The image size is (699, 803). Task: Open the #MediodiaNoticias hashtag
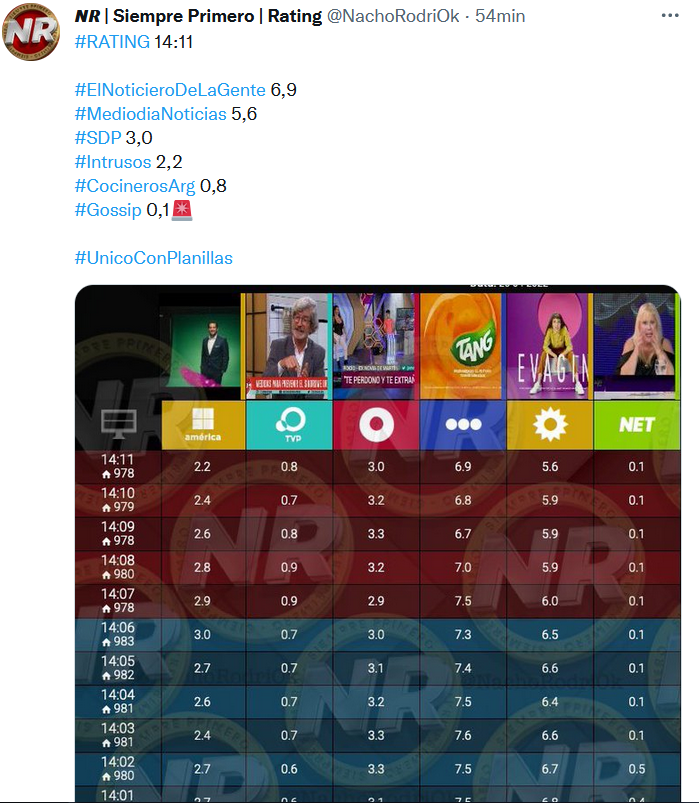[151, 114]
